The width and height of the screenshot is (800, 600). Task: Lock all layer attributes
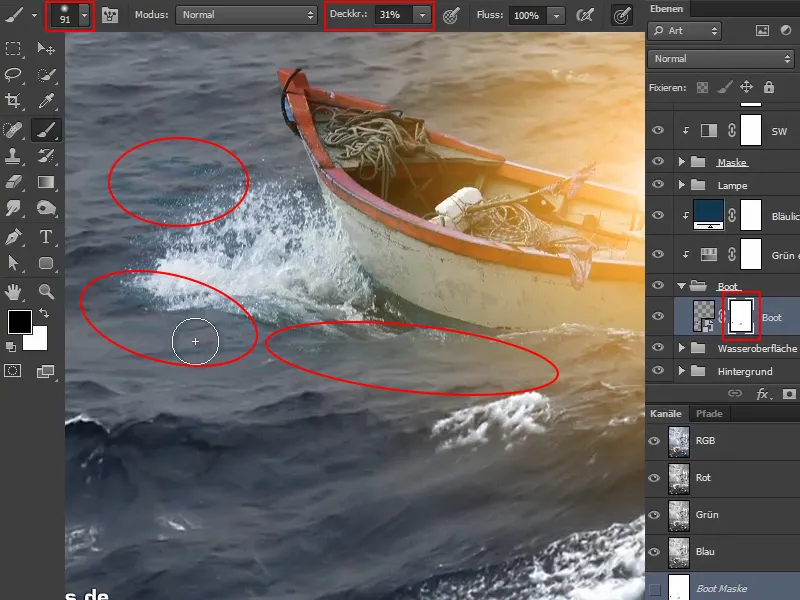768,87
